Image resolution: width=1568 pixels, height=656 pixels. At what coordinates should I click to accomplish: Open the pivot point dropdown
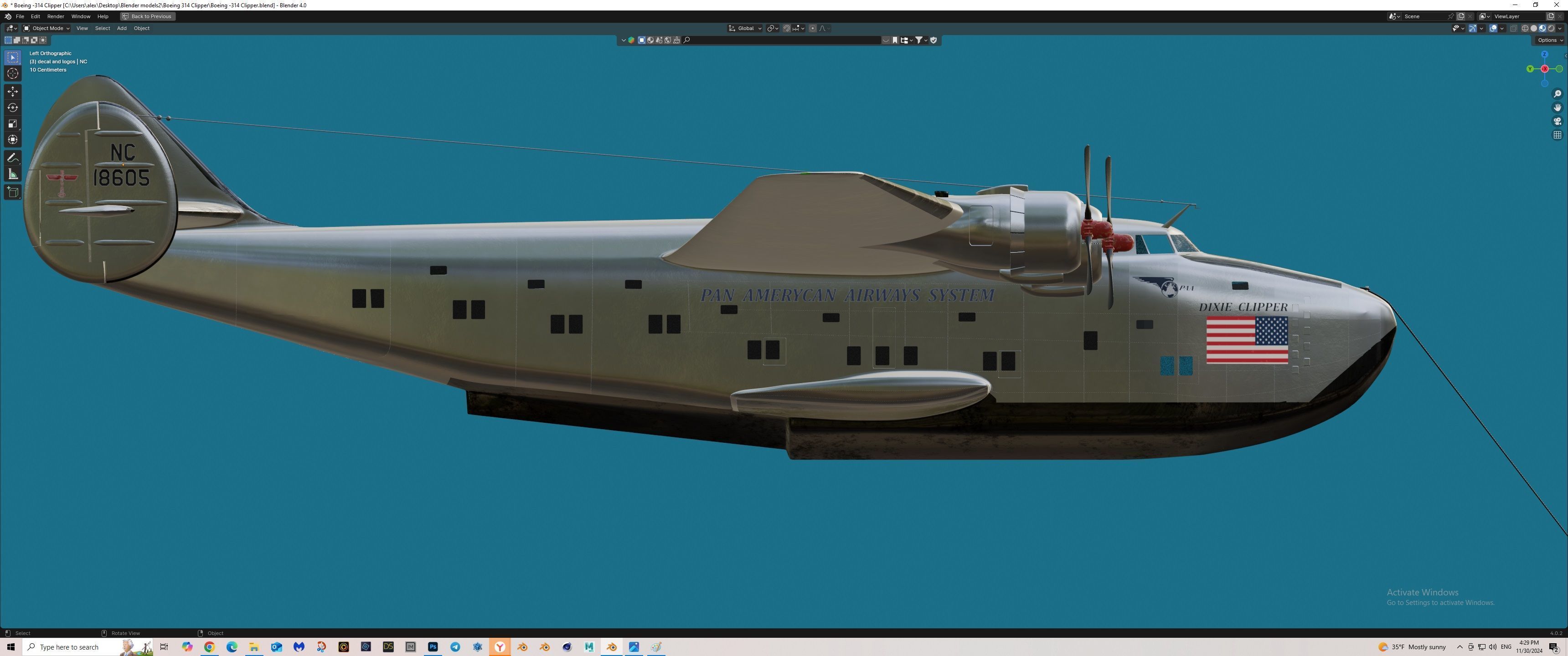773,28
